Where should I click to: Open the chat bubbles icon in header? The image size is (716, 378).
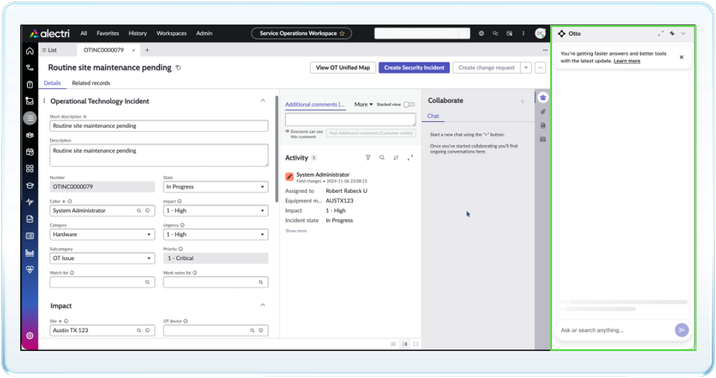(x=495, y=33)
